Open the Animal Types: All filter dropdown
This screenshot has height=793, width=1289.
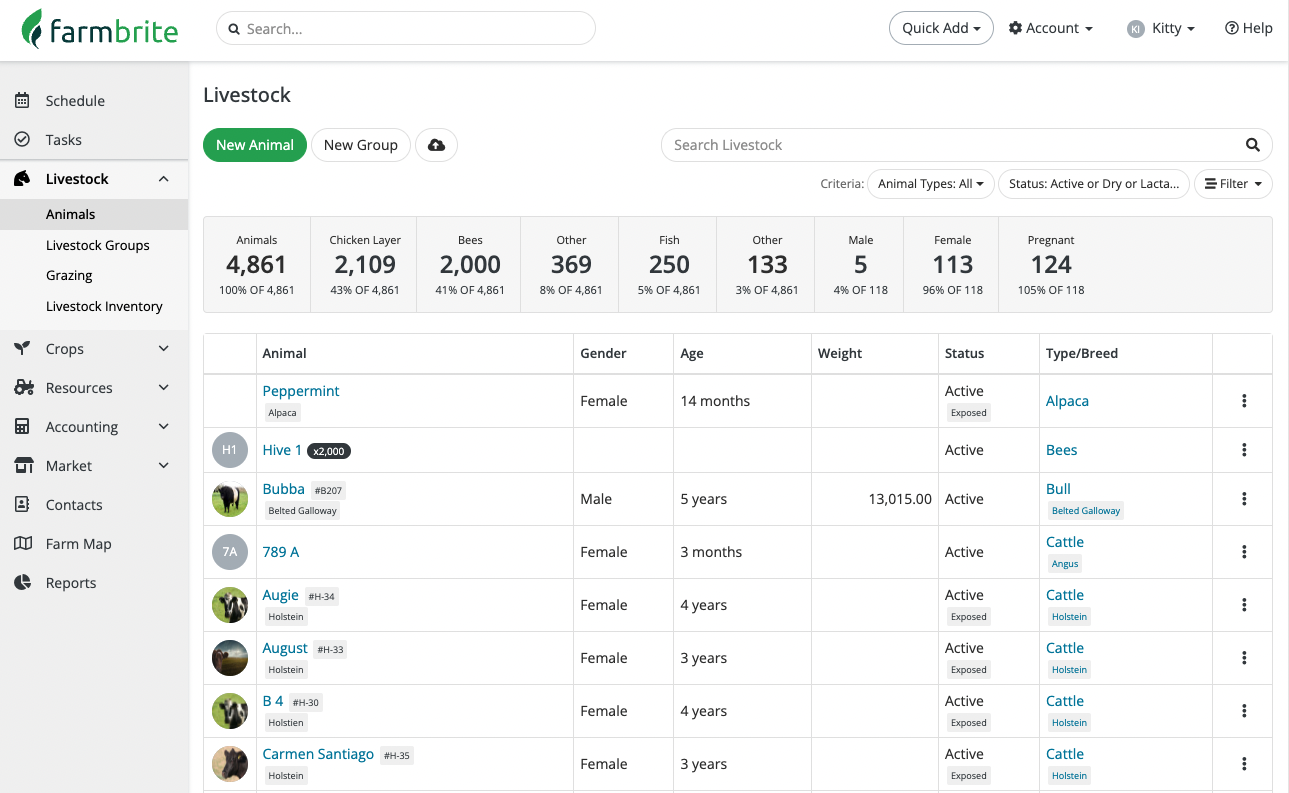click(x=930, y=183)
